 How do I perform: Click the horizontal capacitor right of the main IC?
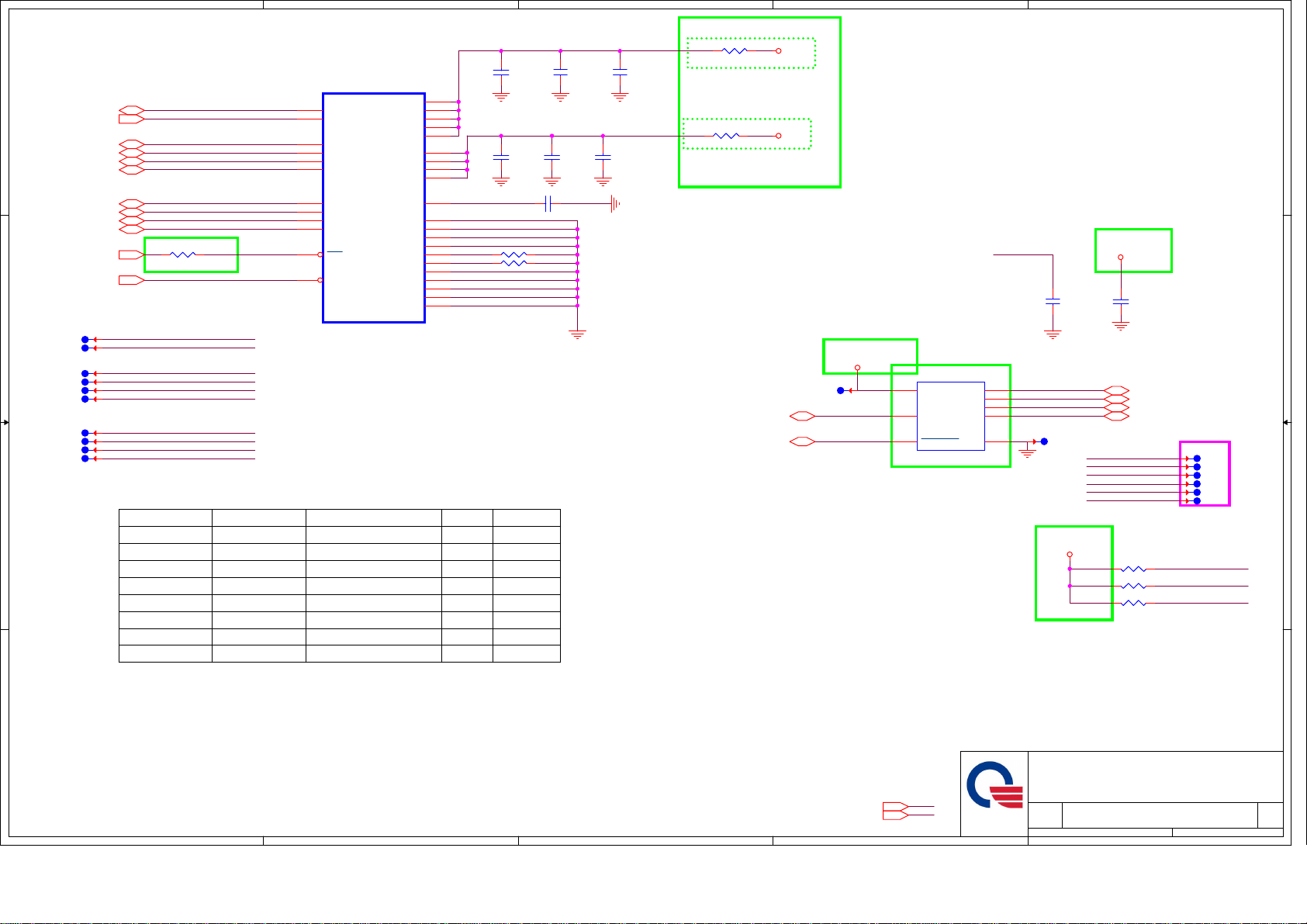(548, 204)
